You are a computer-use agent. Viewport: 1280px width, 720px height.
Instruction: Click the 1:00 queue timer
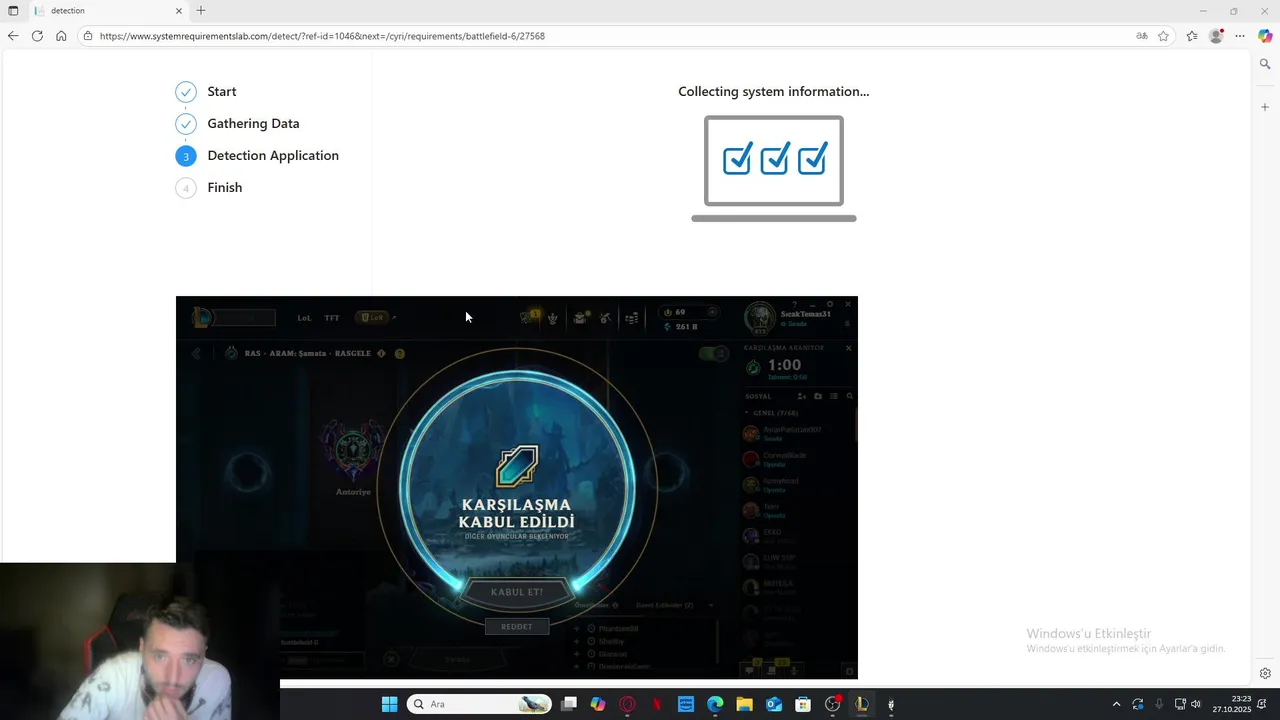pyautogui.click(x=784, y=365)
